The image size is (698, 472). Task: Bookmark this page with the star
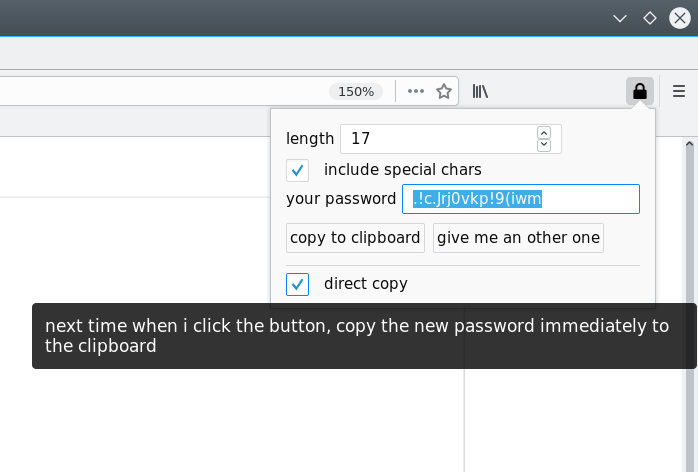tap(444, 91)
